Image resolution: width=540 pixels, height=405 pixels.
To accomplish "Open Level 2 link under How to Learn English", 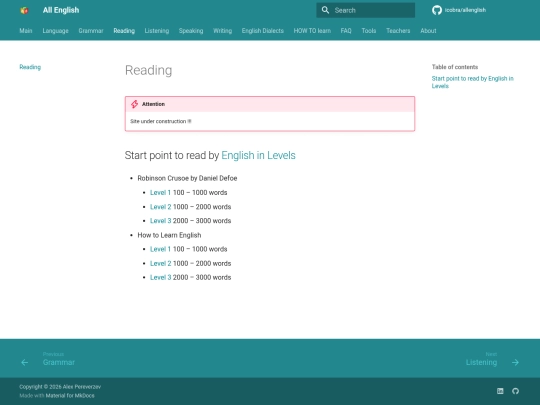I will [x=160, y=263].
